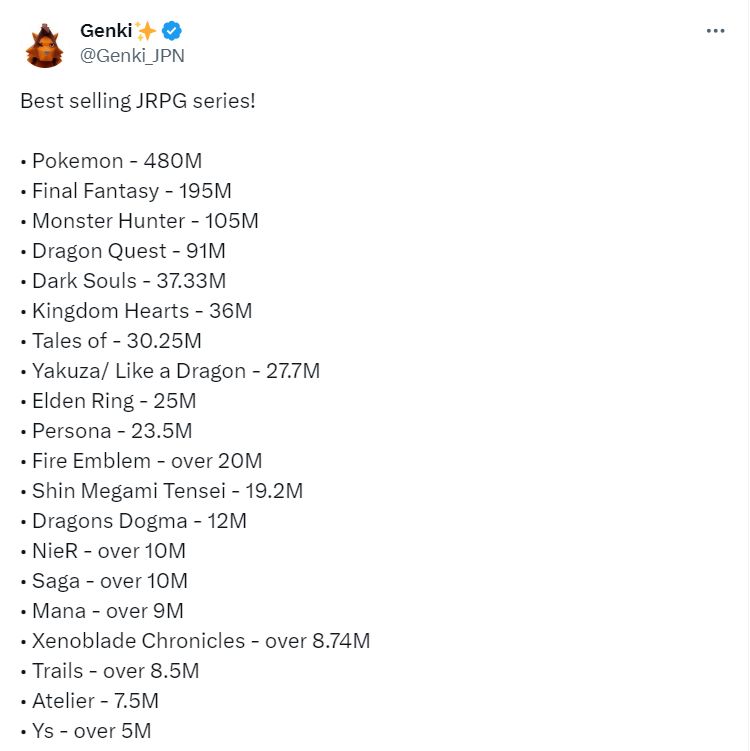Image resolution: width=750 pixels, height=751 pixels.
Task: Open the @Genki_JPN handle link
Action: [x=132, y=56]
